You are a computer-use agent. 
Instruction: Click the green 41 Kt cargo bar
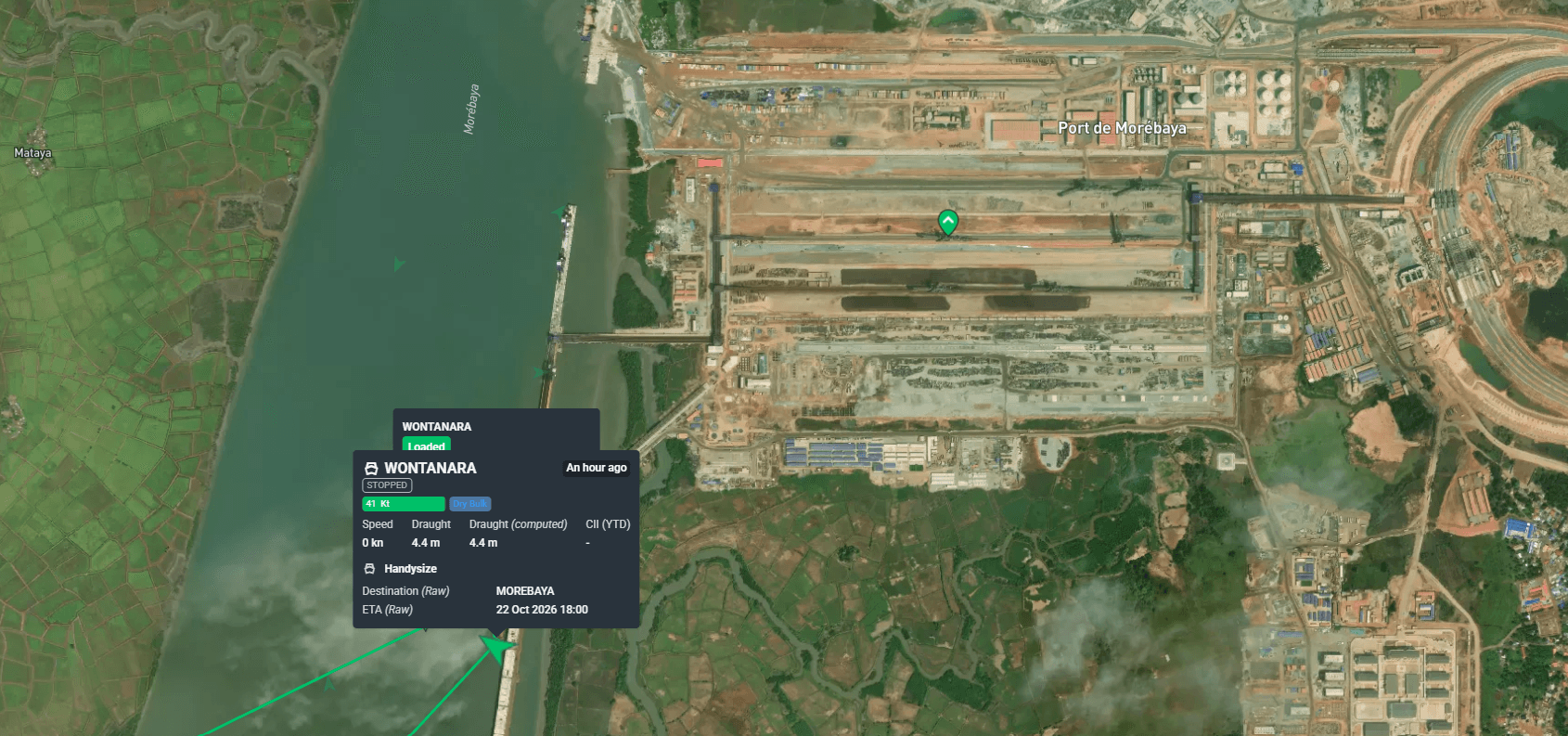[404, 504]
